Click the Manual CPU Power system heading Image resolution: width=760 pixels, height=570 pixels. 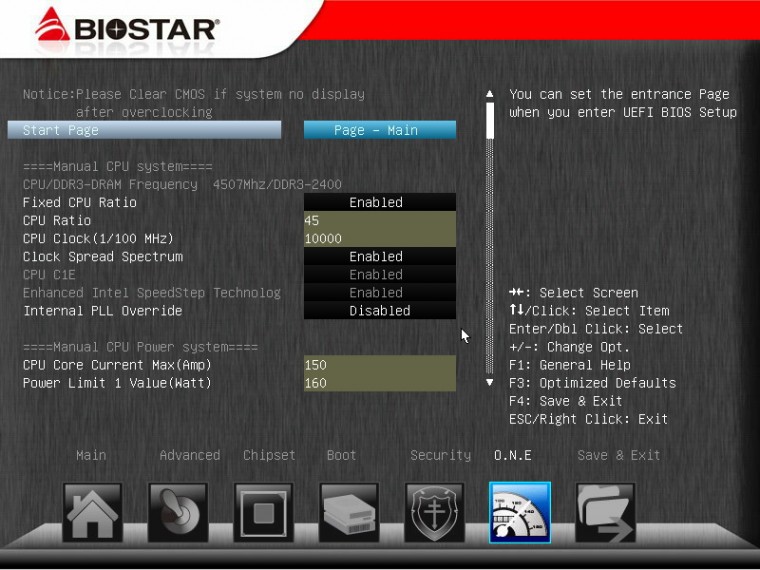(141, 347)
